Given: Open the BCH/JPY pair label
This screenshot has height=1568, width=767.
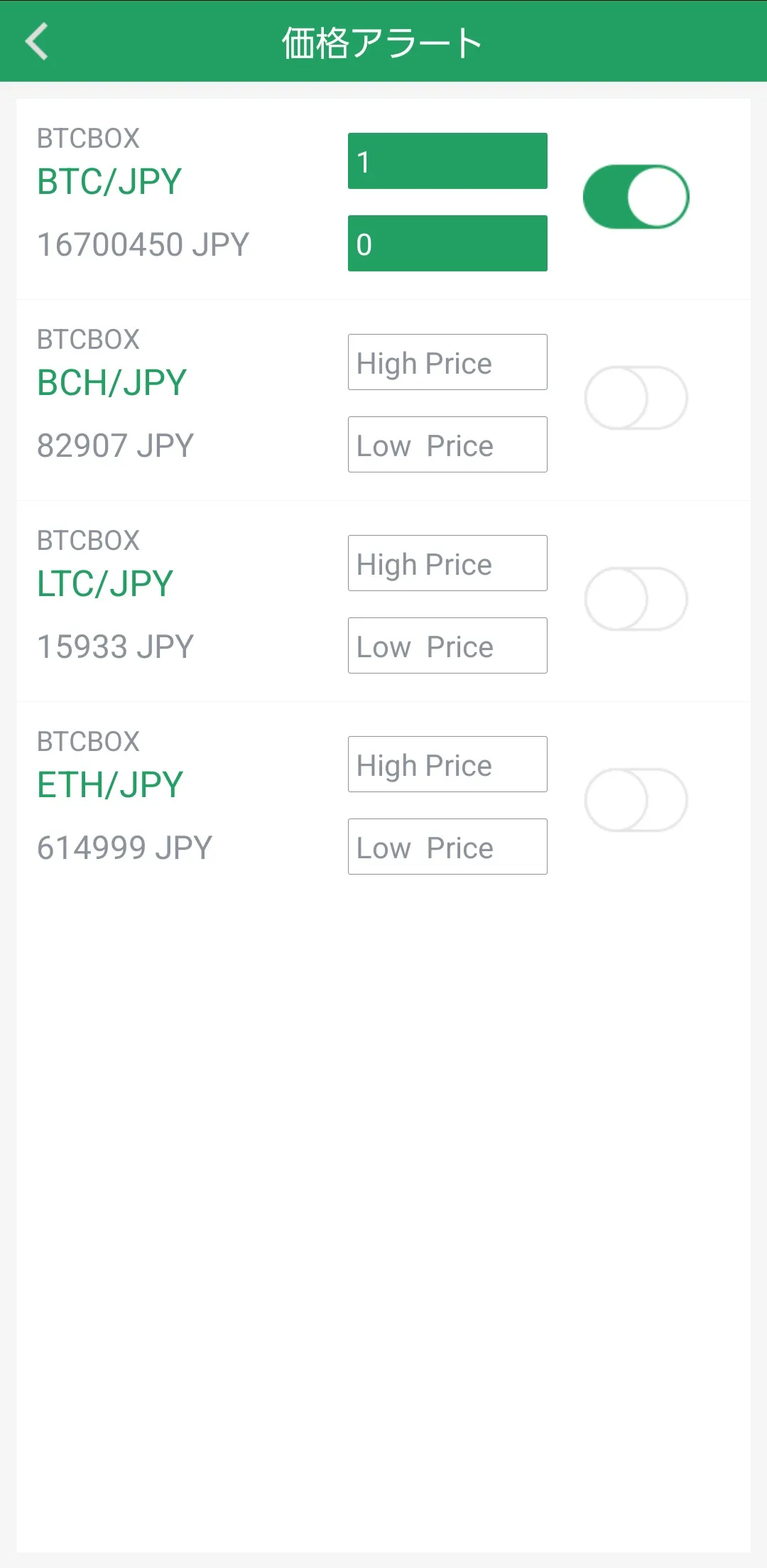Looking at the screenshot, I should tap(111, 383).
